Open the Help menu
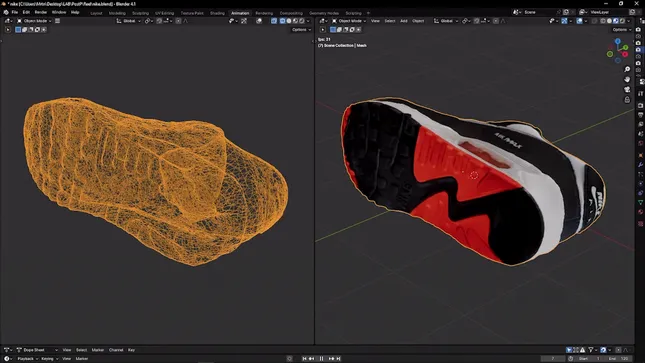 pos(75,12)
